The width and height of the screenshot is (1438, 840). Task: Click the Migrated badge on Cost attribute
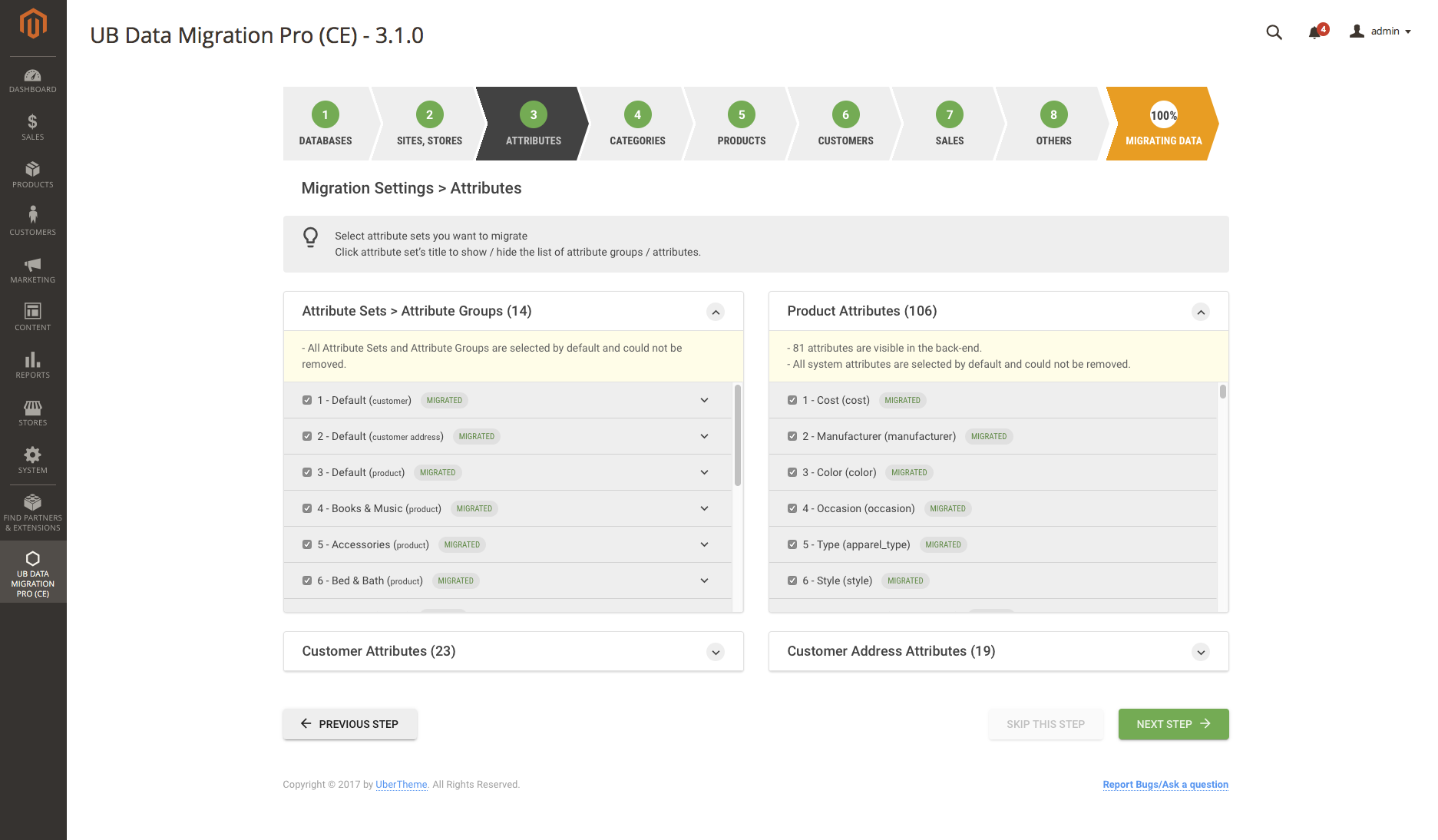[x=902, y=400]
